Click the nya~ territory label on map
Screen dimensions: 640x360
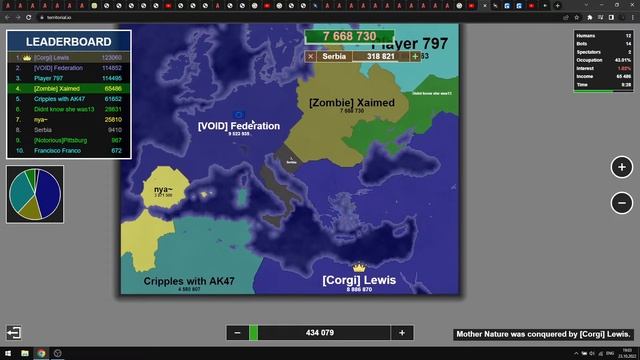point(163,189)
